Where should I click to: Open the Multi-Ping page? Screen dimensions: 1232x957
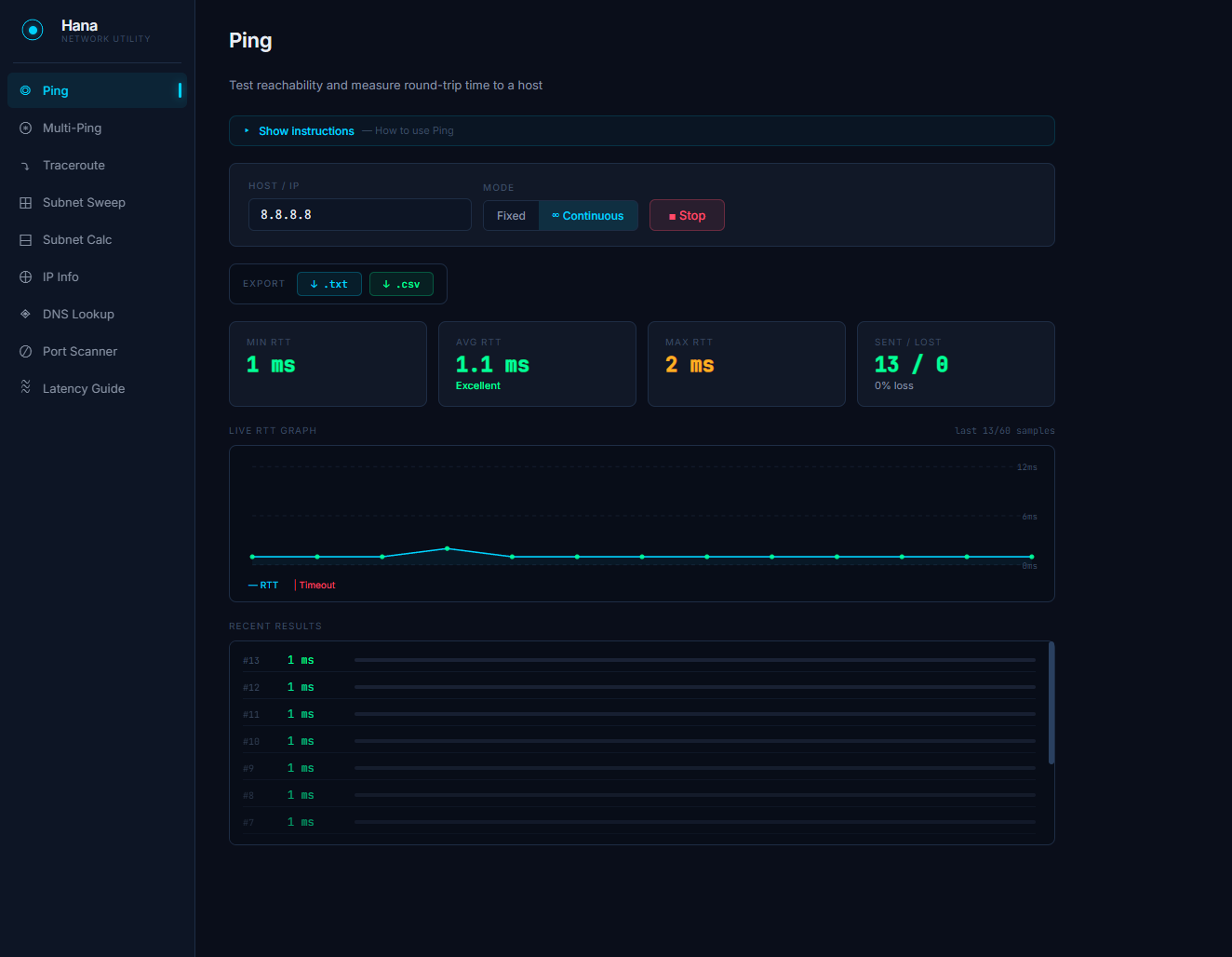click(97, 128)
